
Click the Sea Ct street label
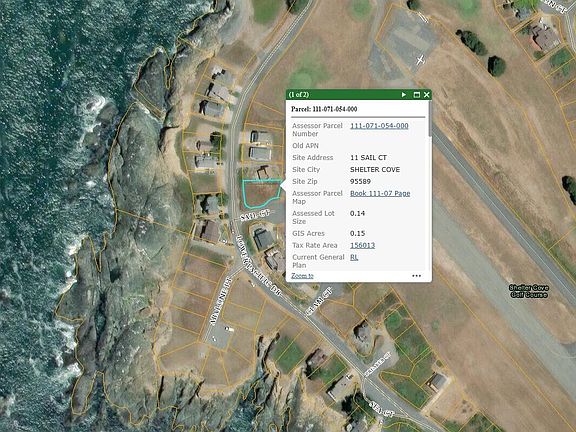382,409
